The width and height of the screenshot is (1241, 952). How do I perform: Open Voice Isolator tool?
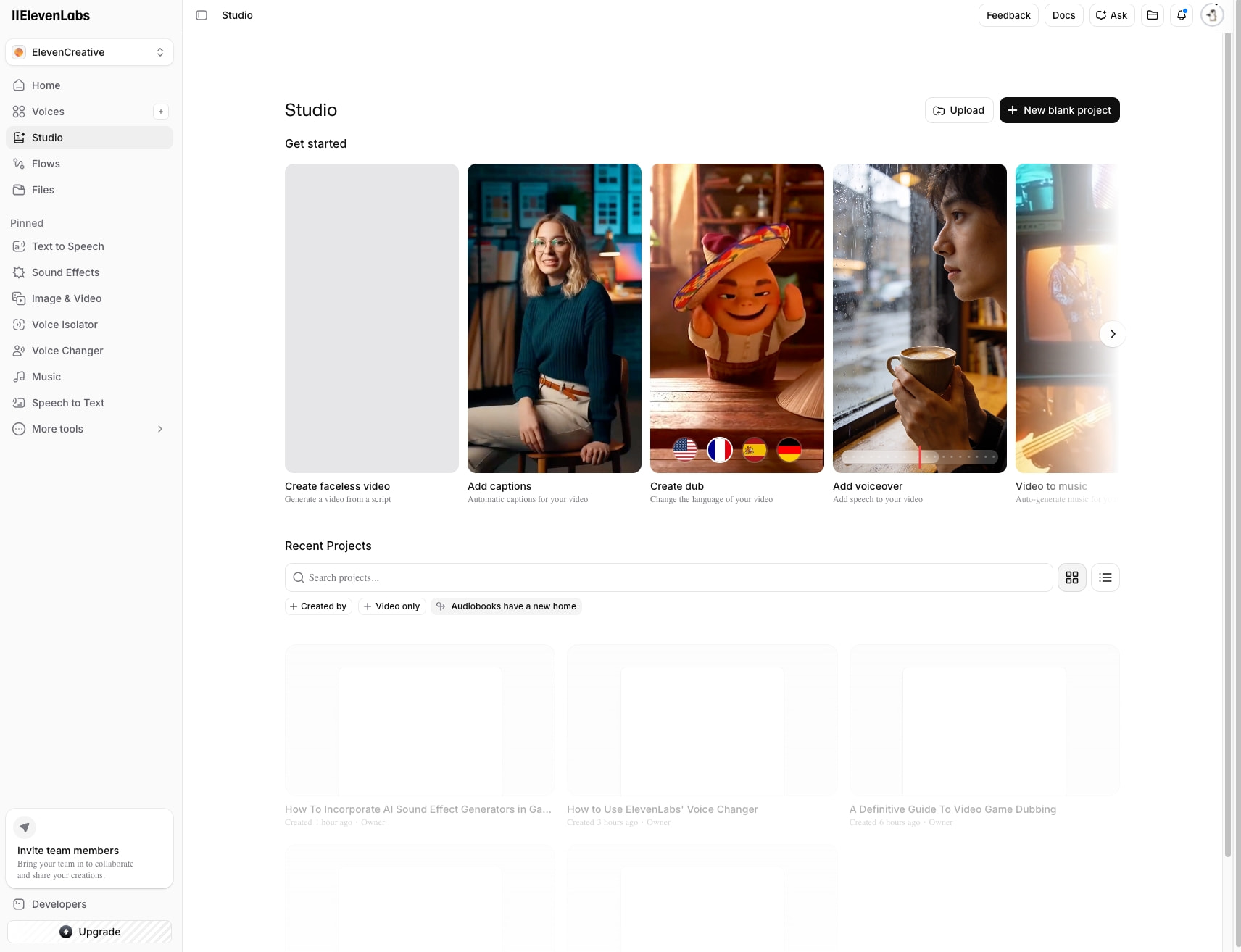(x=89, y=325)
